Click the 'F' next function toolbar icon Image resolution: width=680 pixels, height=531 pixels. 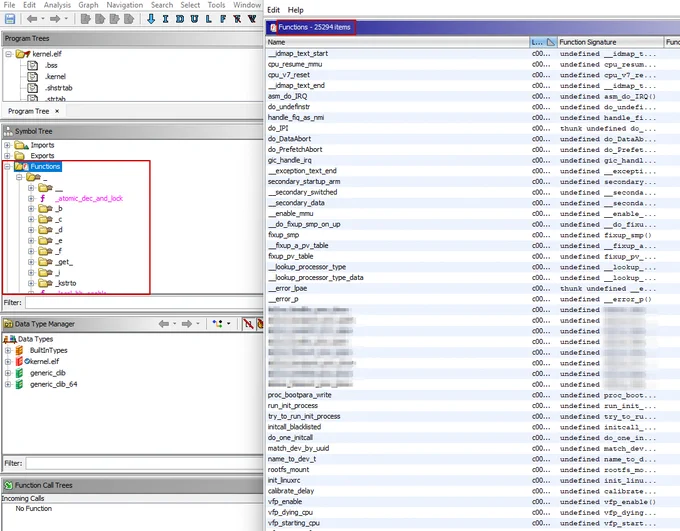[x=223, y=19]
